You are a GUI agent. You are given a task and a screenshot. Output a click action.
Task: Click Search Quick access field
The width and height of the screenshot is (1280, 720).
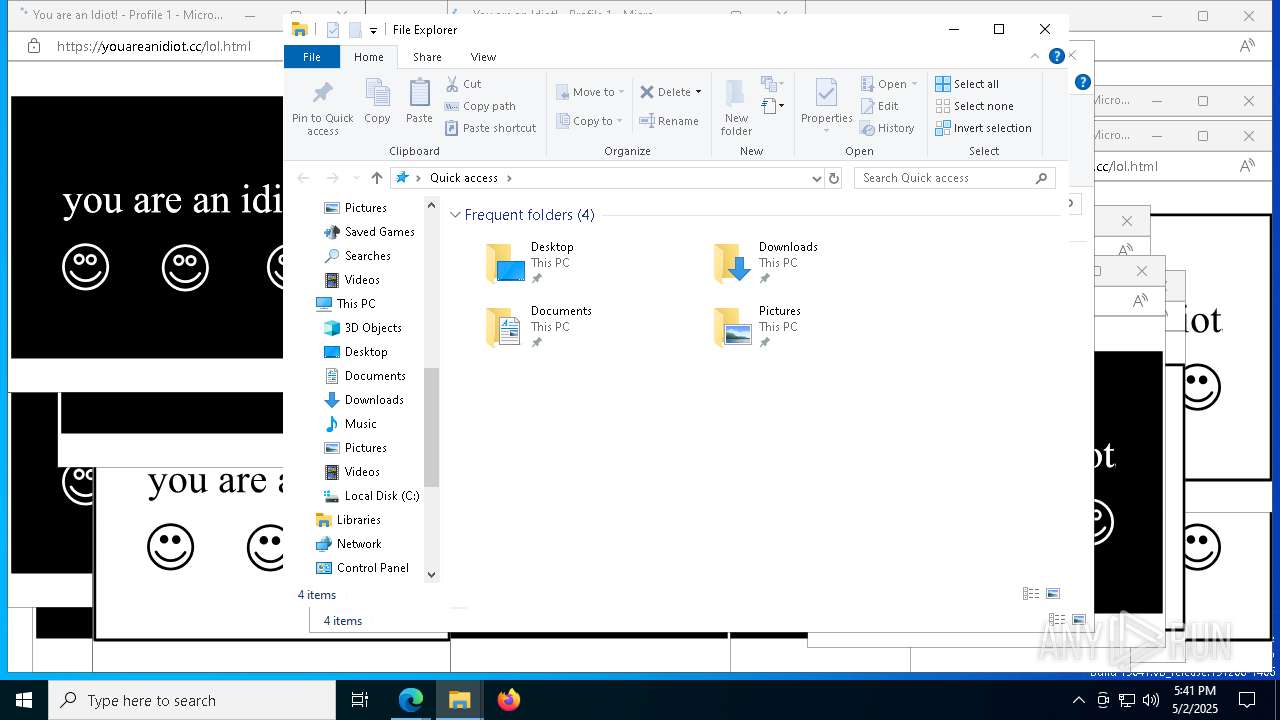(x=955, y=178)
